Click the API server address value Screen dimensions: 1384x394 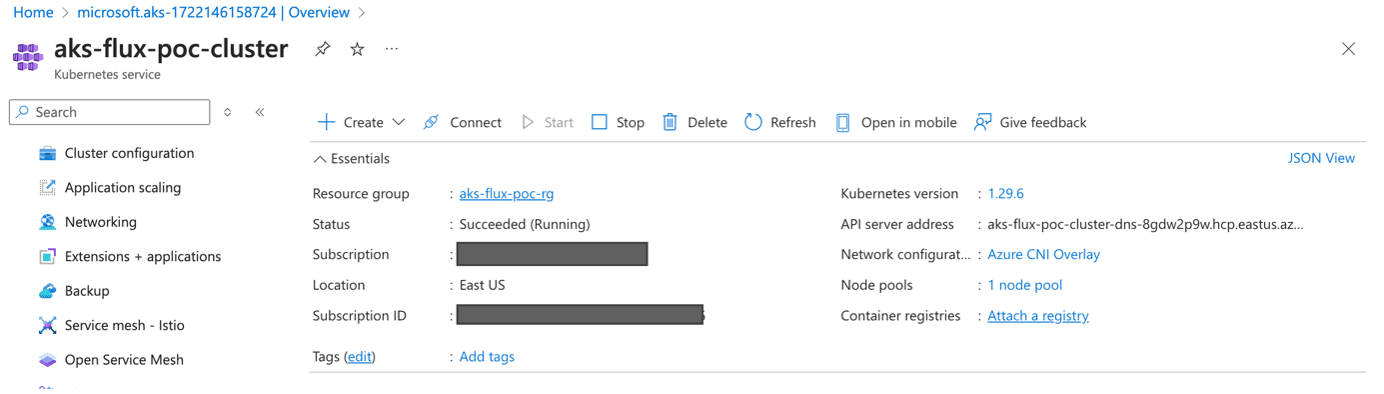(1145, 224)
